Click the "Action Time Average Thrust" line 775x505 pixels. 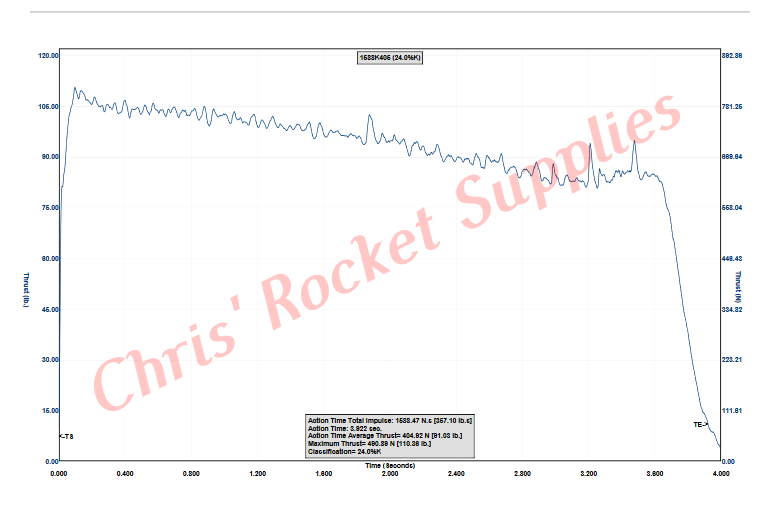385,436
